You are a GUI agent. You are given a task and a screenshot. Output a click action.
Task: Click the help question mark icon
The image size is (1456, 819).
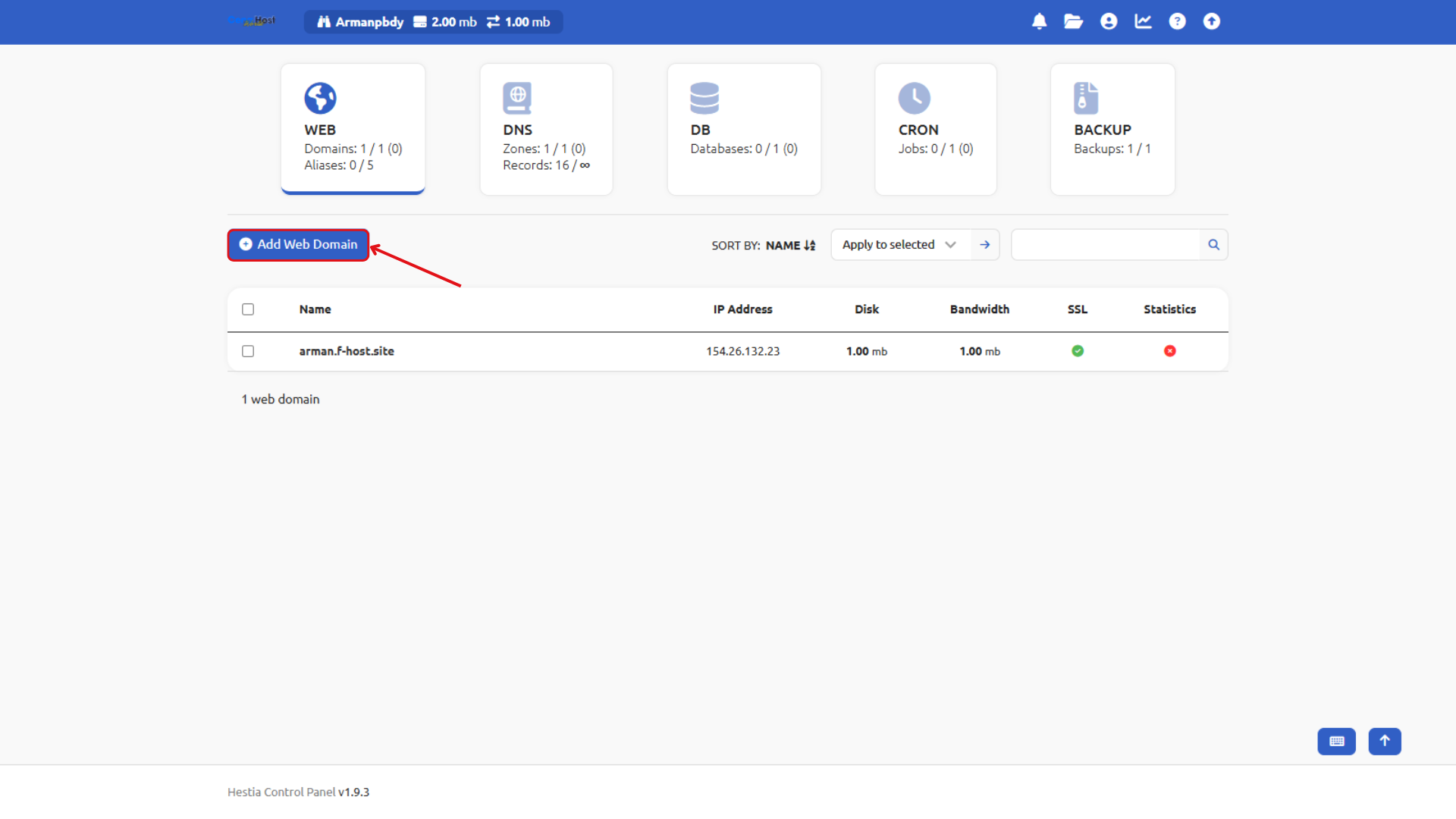pos(1177,21)
